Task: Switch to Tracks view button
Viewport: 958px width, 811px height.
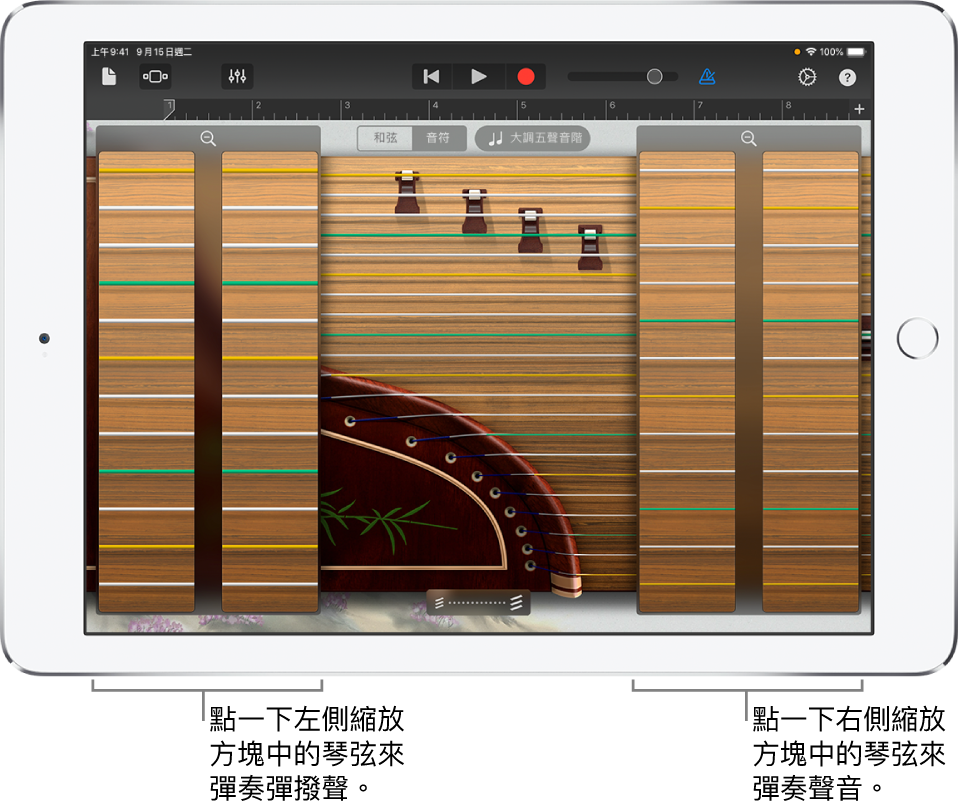Action: (x=155, y=77)
